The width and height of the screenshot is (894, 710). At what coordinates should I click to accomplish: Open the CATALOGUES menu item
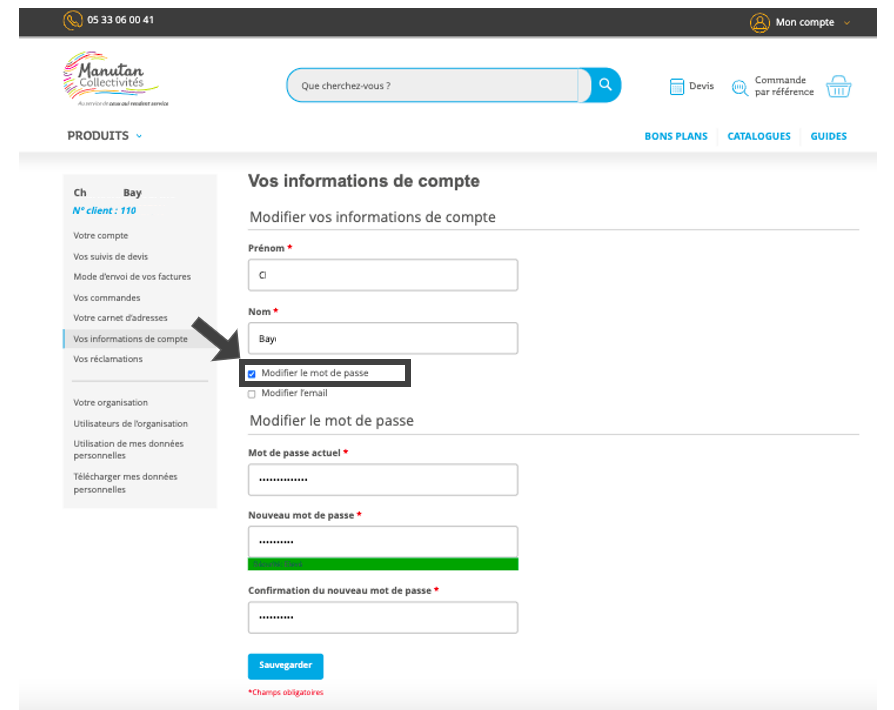tap(758, 137)
